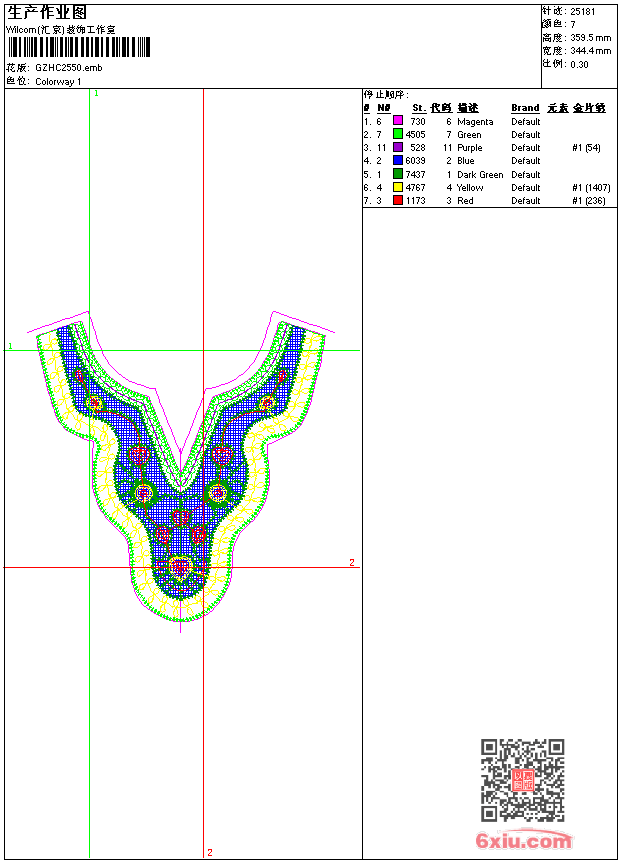Screen dimensions: 620x860
Task: Click the QR code image
Action: click(x=522, y=780)
